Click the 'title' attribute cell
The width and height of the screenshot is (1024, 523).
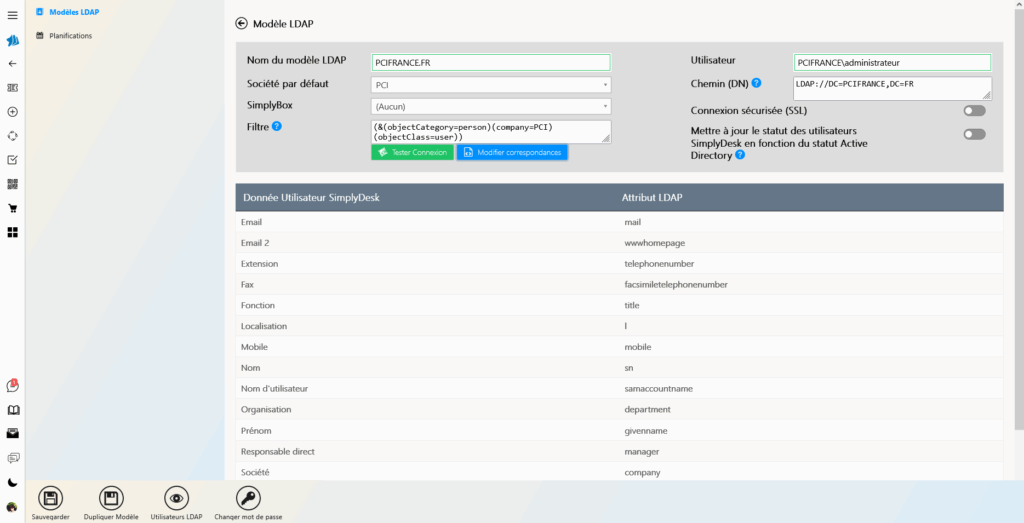632,306
